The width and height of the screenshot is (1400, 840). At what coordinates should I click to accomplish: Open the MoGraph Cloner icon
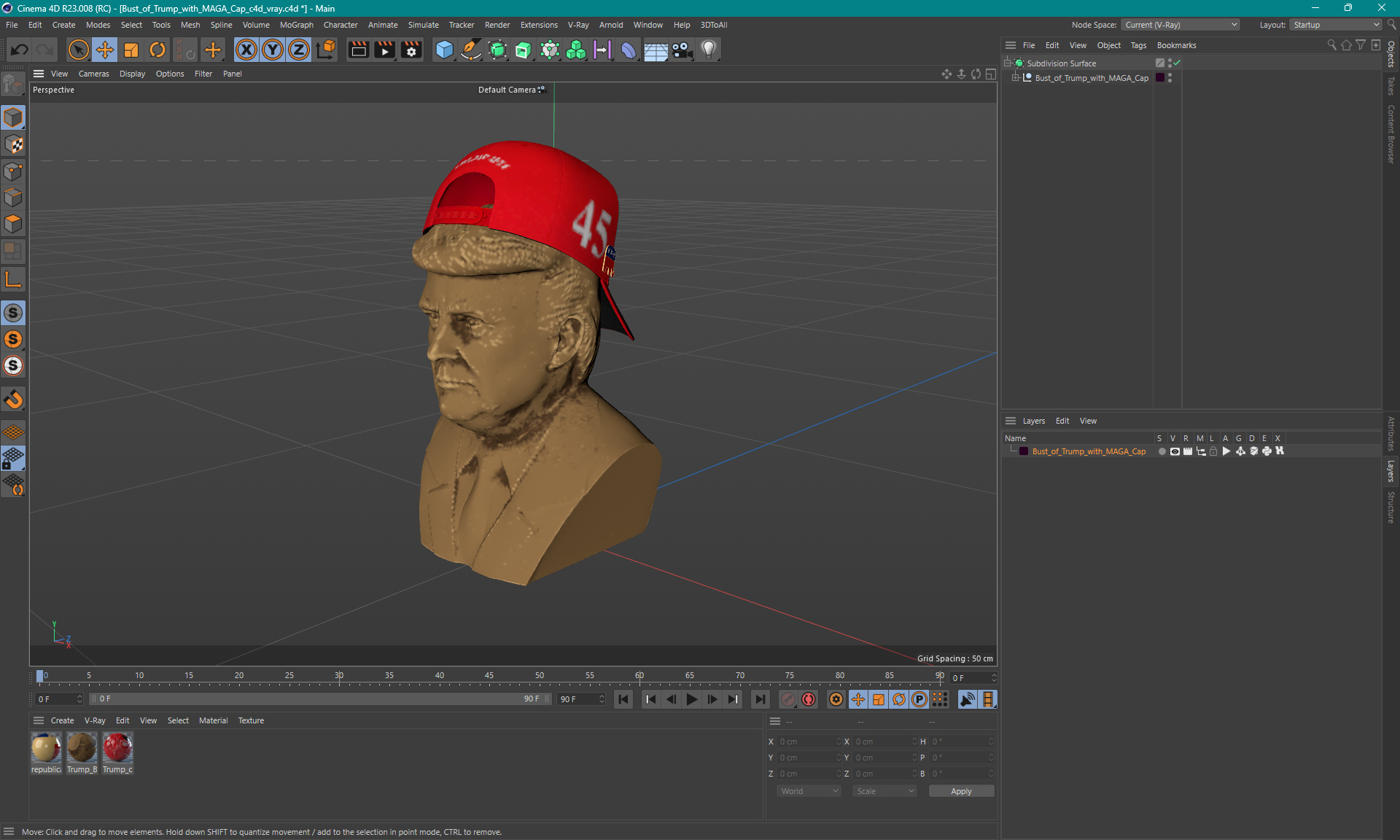[x=576, y=50]
